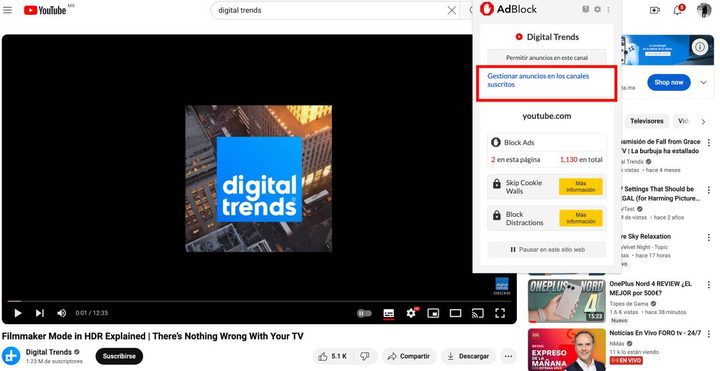Clear the search box with the X
The width and height of the screenshot is (720, 371).
click(452, 10)
